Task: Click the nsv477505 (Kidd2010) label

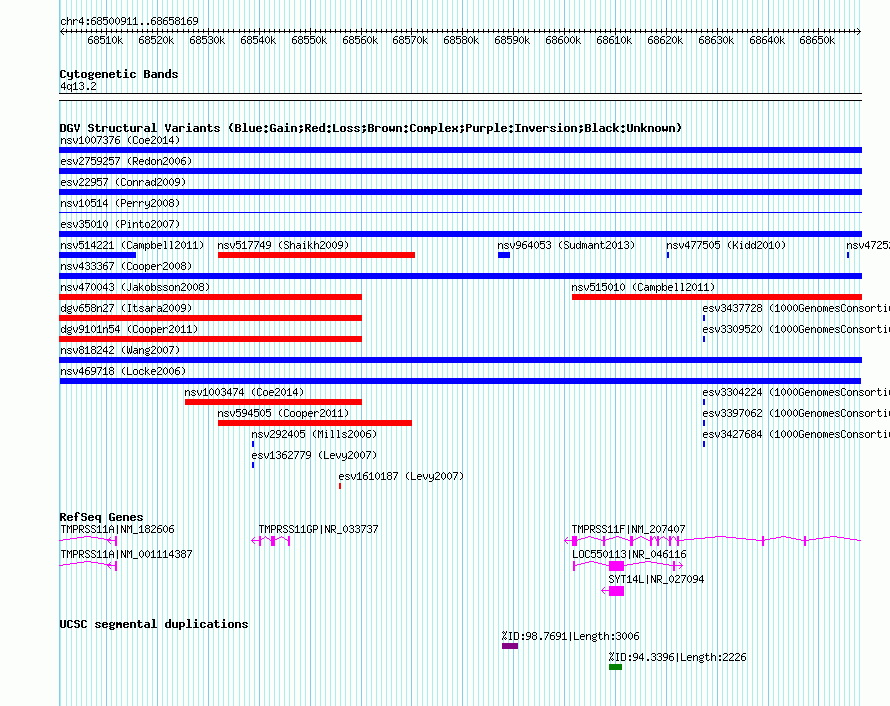Action: click(x=726, y=245)
